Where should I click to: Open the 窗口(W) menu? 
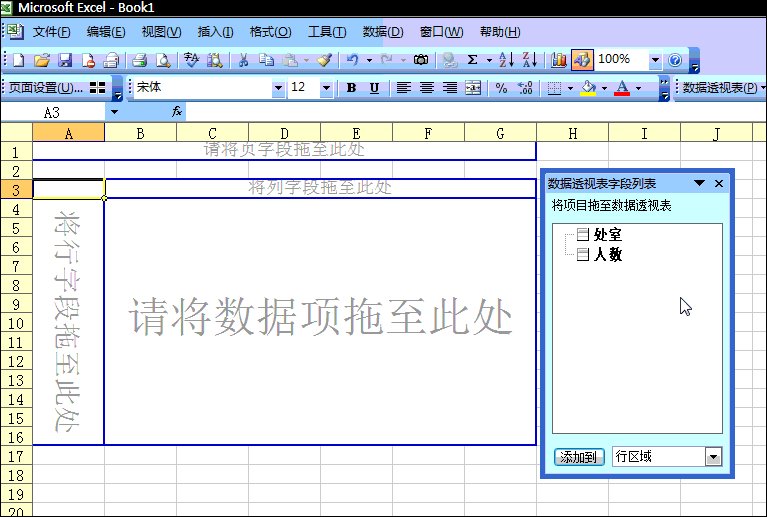tap(441, 32)
